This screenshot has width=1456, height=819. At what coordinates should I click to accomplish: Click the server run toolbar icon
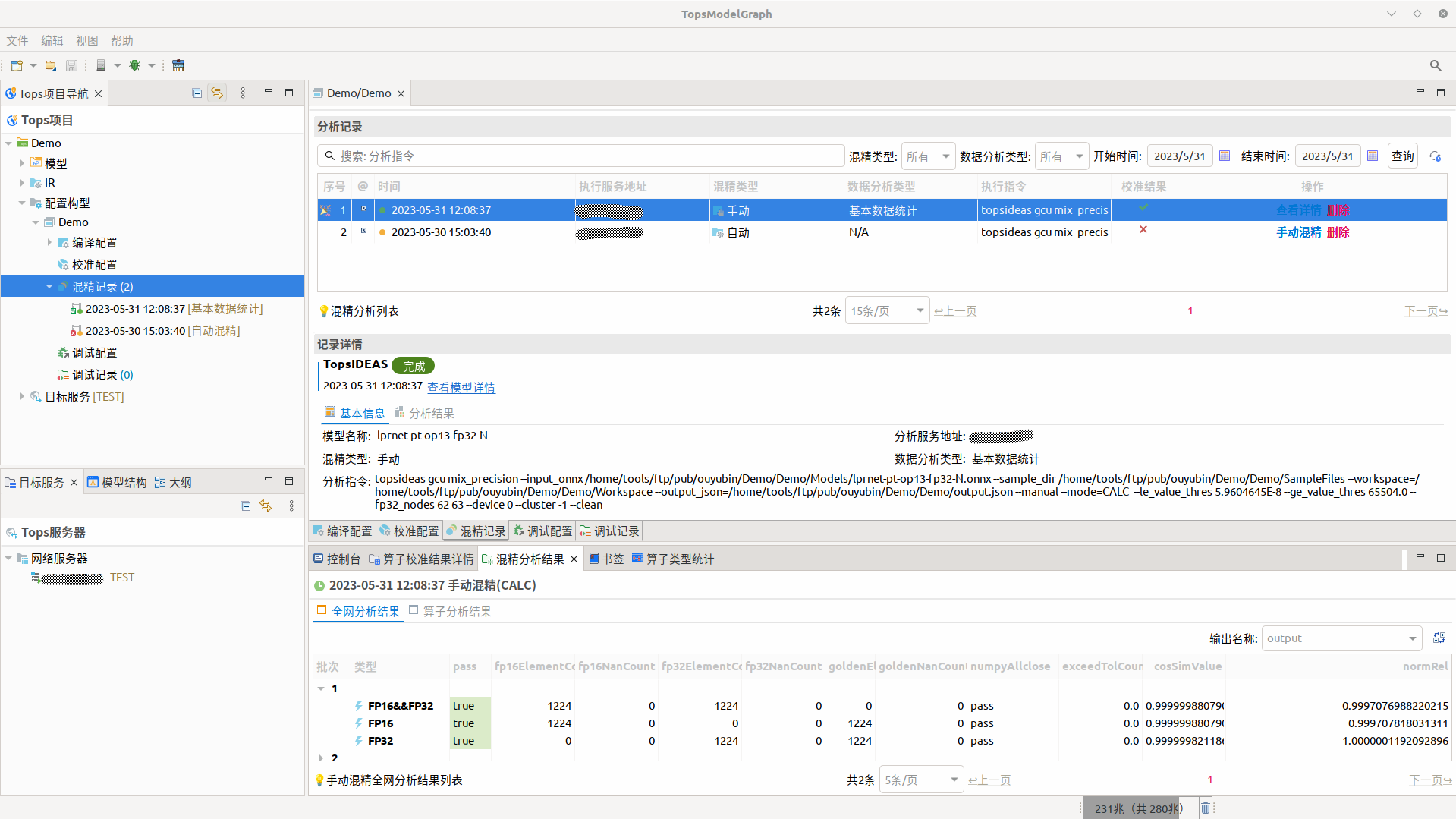coord(101,65)
